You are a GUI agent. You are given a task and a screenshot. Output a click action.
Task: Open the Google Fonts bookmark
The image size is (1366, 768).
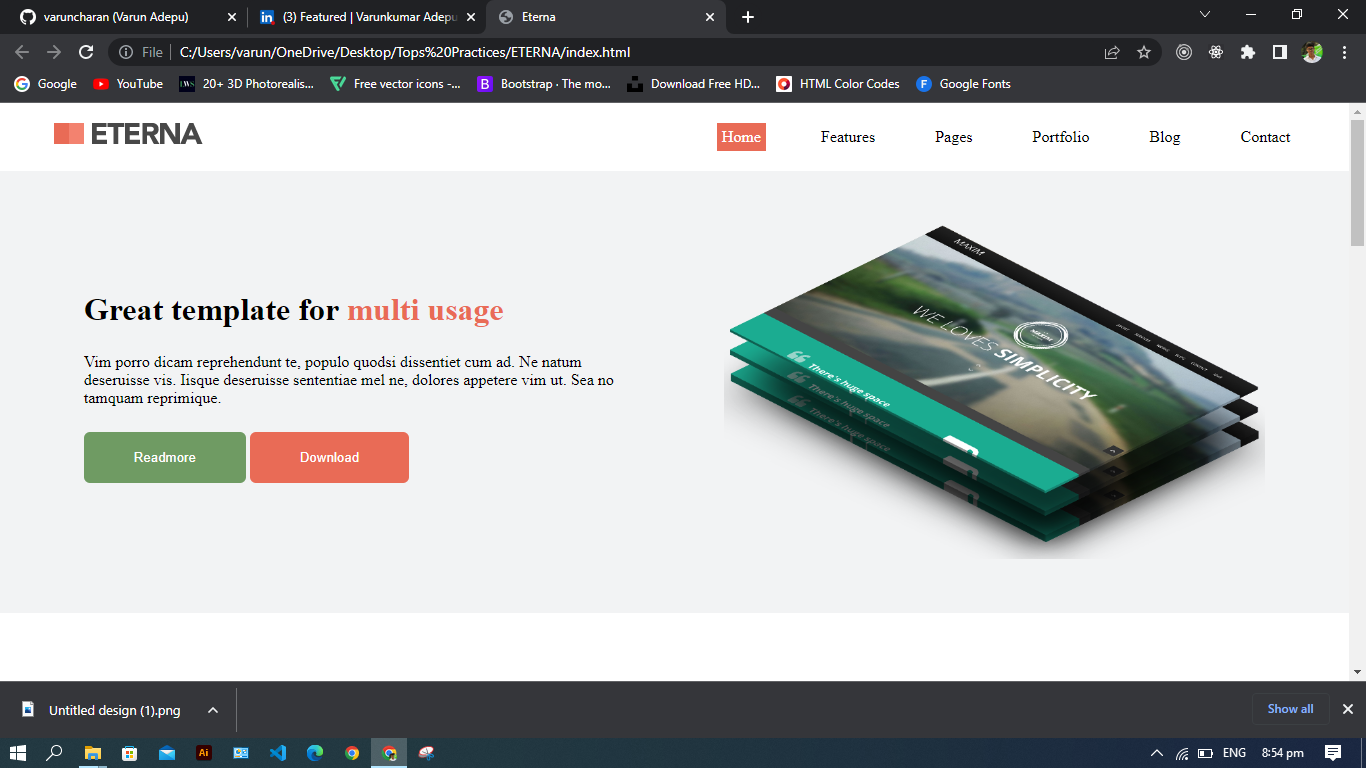pyautogui.click(x=963, y=84)
